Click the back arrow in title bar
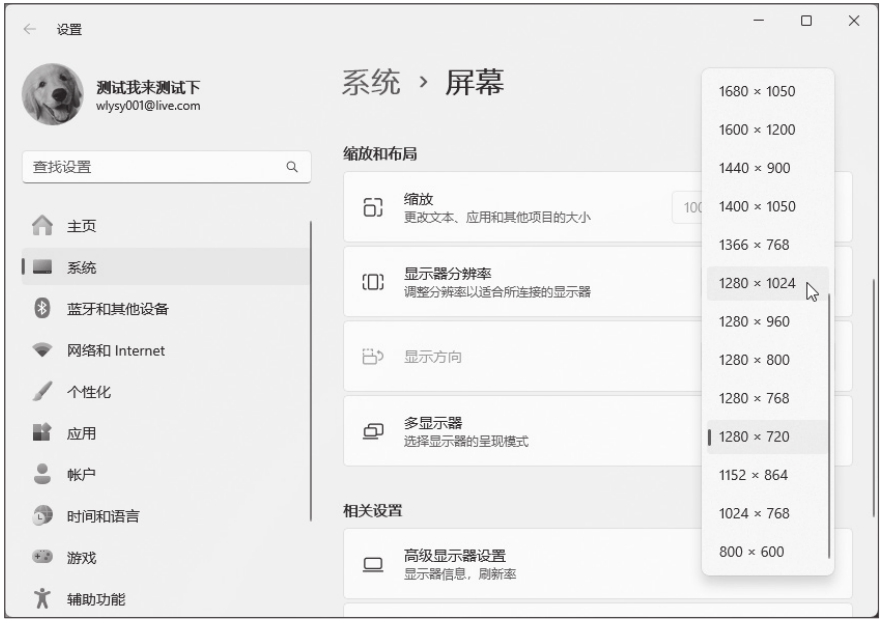The height and width of the screenshot is (623, 884). tap(29, 29)
